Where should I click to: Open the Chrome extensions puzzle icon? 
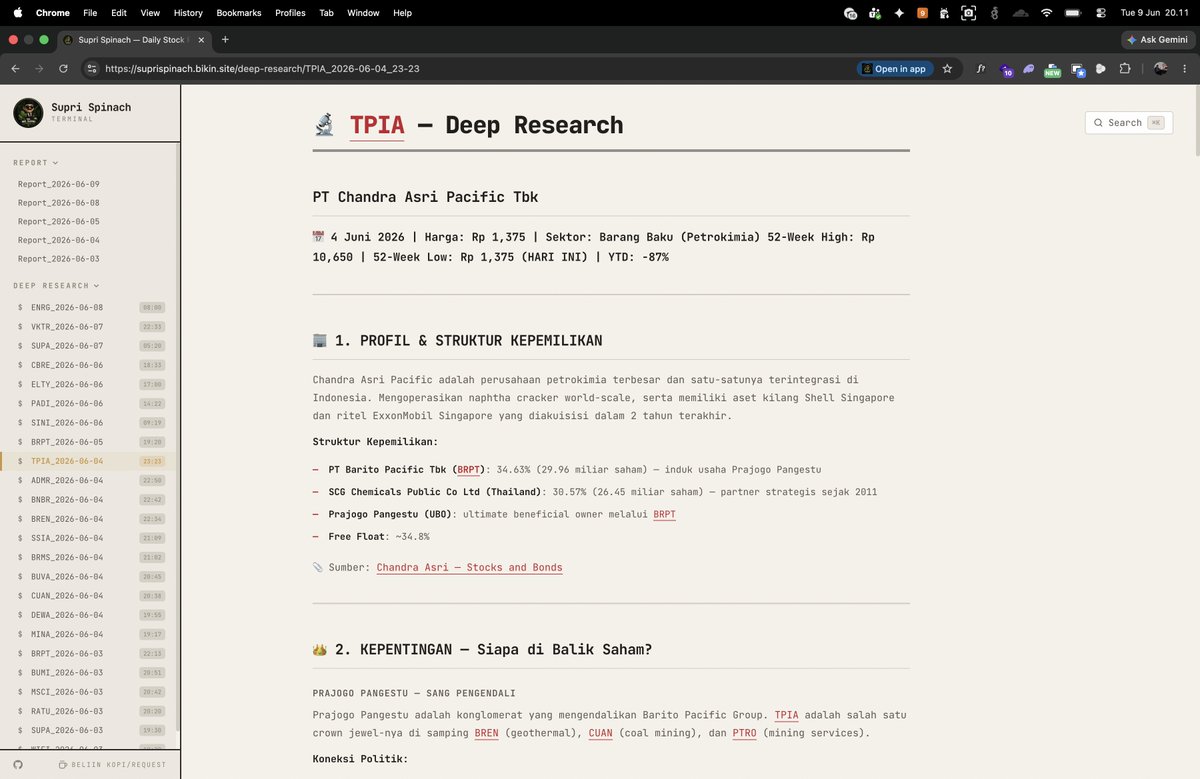(x=1125, y=69)
